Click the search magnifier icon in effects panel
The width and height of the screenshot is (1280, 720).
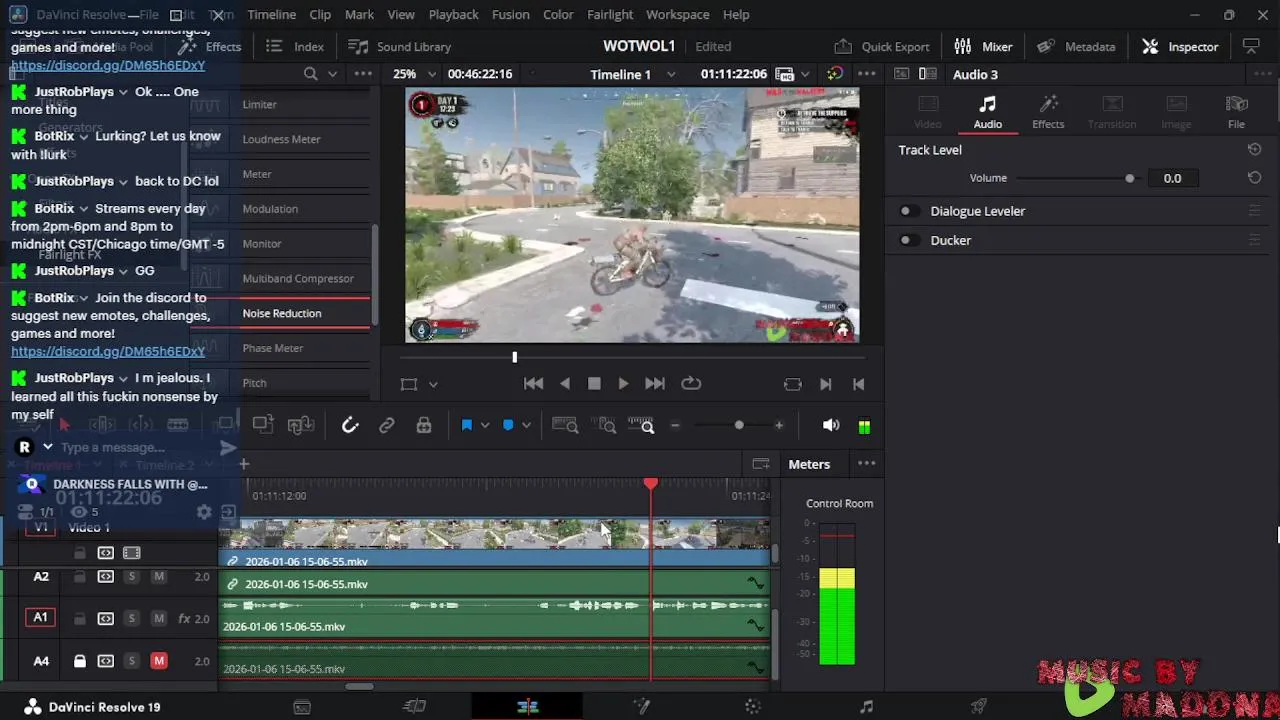tap(311, 74)
